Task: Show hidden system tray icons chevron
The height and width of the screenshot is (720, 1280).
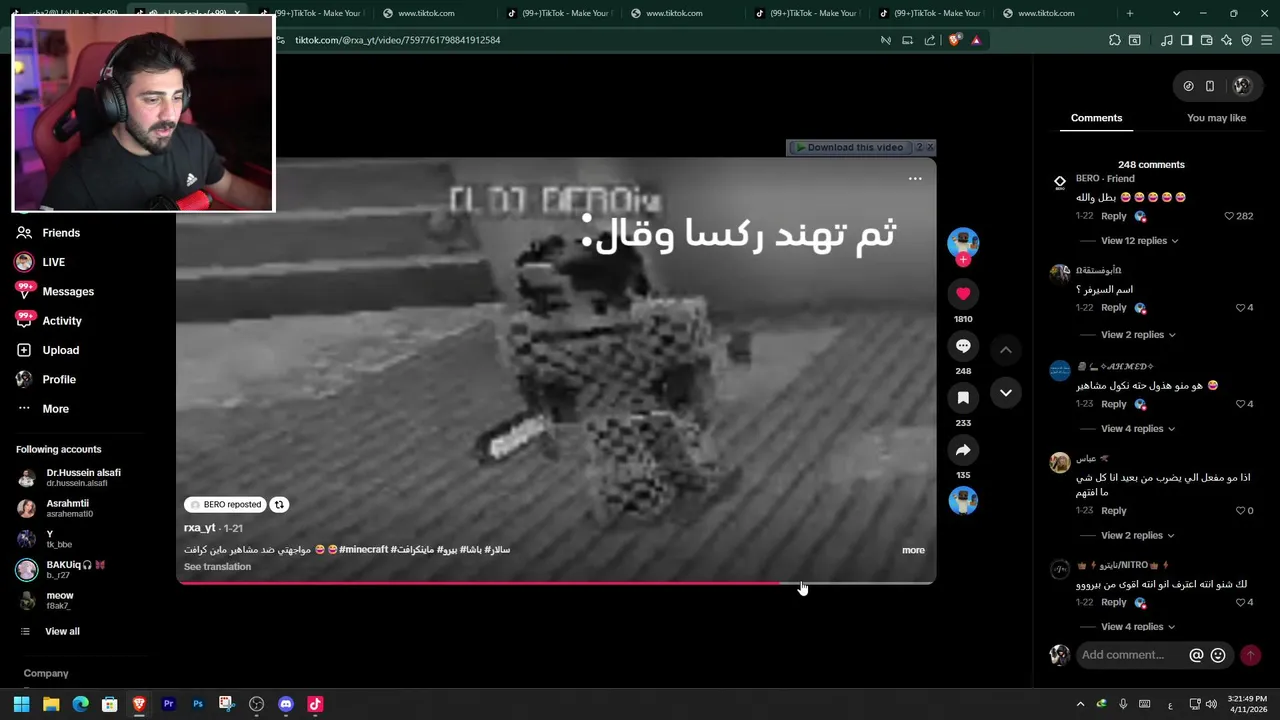Action: [x=1080, y=704]
